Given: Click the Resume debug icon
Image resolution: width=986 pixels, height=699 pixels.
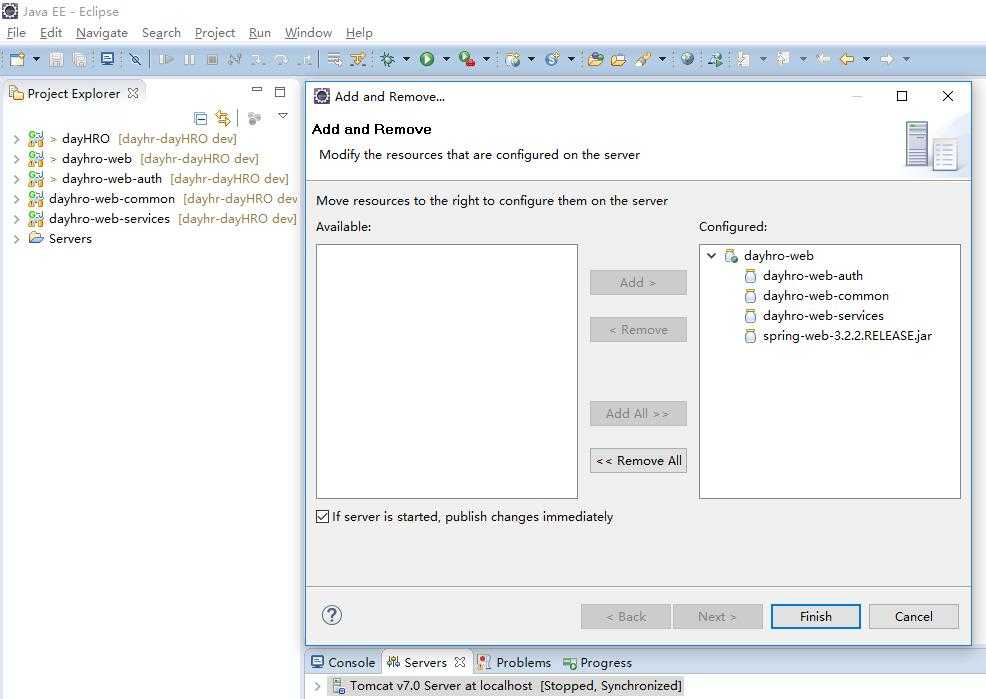Looking at the screenshot, I should pos(166,59).
